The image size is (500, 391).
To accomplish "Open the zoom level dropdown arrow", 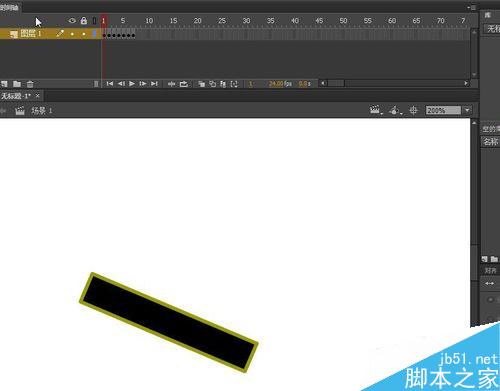I will coord(467,110).
